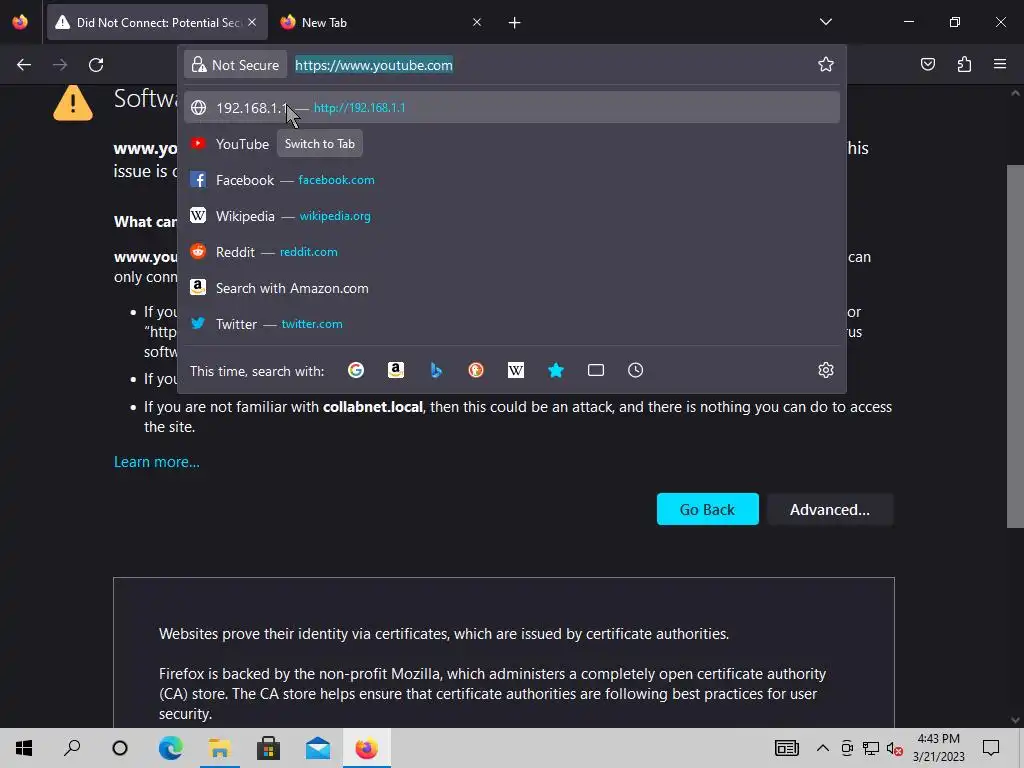This screenshot has width=1024, height=768.
Task: Open the Learn more... link
Action: point(157,462)
